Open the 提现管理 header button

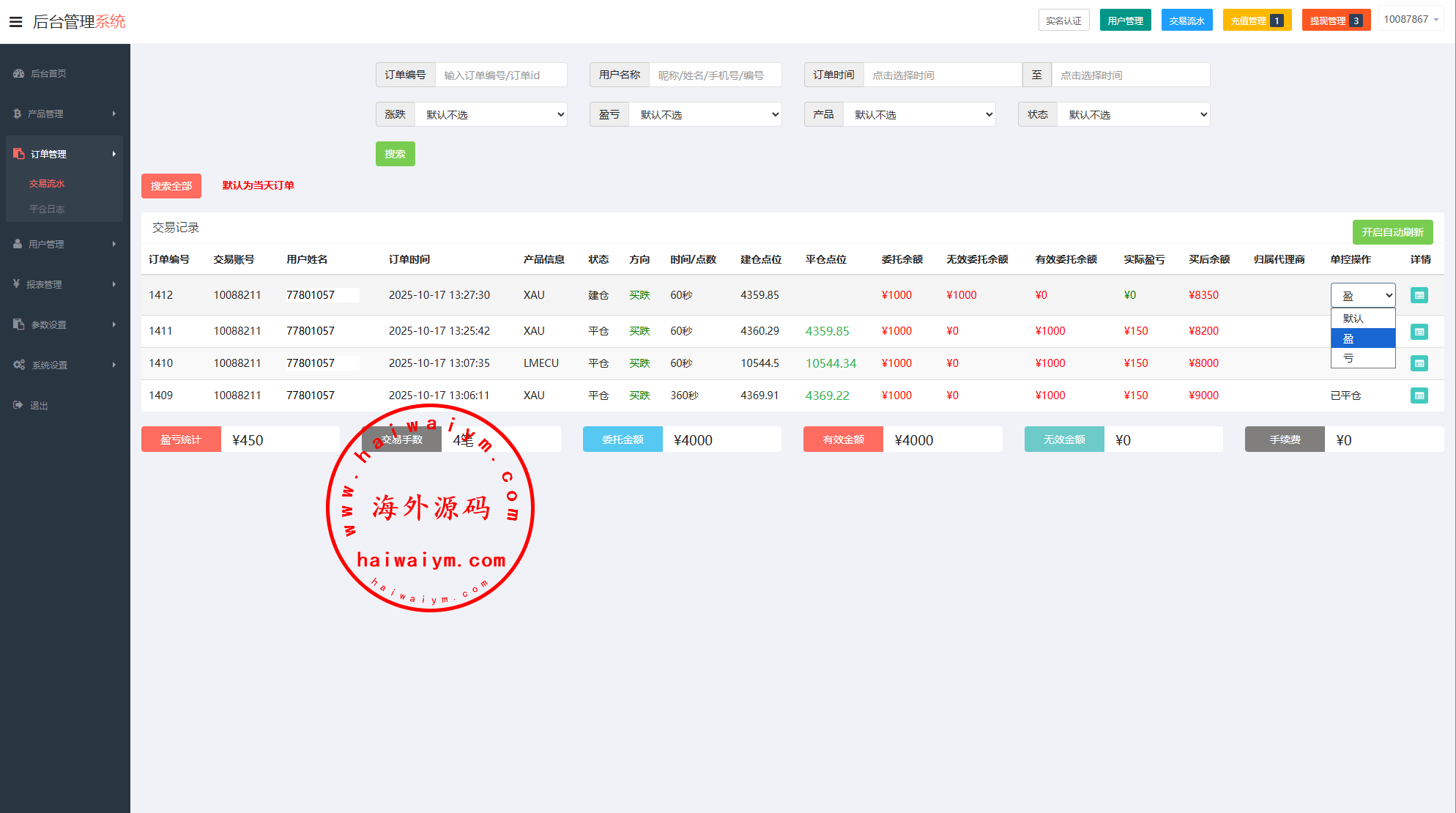coord(1335,21)
